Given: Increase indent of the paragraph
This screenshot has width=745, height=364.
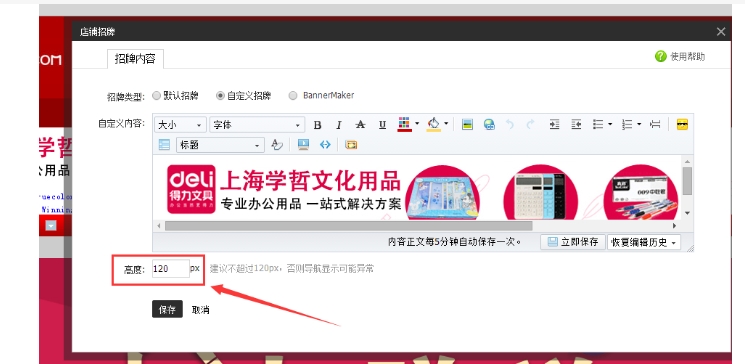Looking at the screenshot, I should 554,125.
